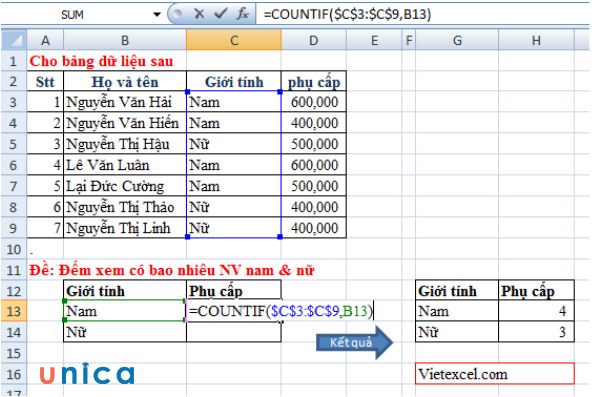The height and width of the screenshot is (397, 600).
Task: Click result value 4 for Nam
Action: tap(536, 311)
